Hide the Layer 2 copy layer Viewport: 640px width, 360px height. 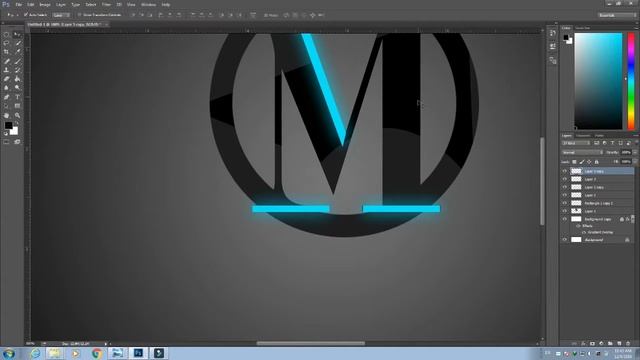point(565,187)
